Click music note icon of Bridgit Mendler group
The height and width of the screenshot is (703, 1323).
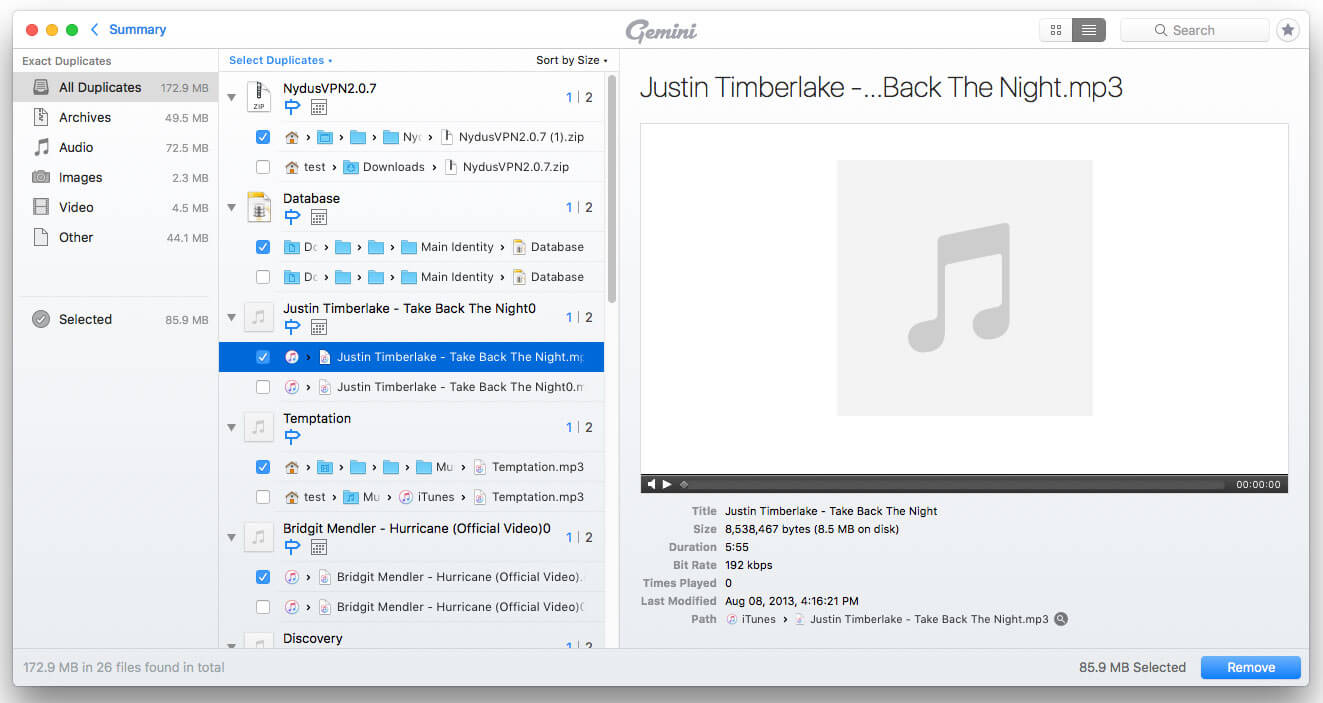259,537
